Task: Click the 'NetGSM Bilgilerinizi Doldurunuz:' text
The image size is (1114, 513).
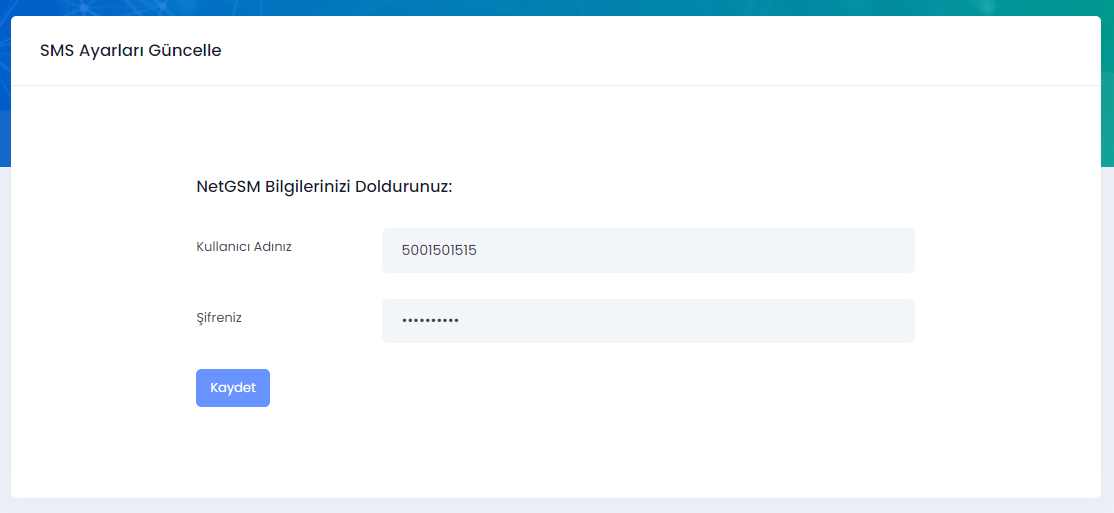Action: click(324, 188)
